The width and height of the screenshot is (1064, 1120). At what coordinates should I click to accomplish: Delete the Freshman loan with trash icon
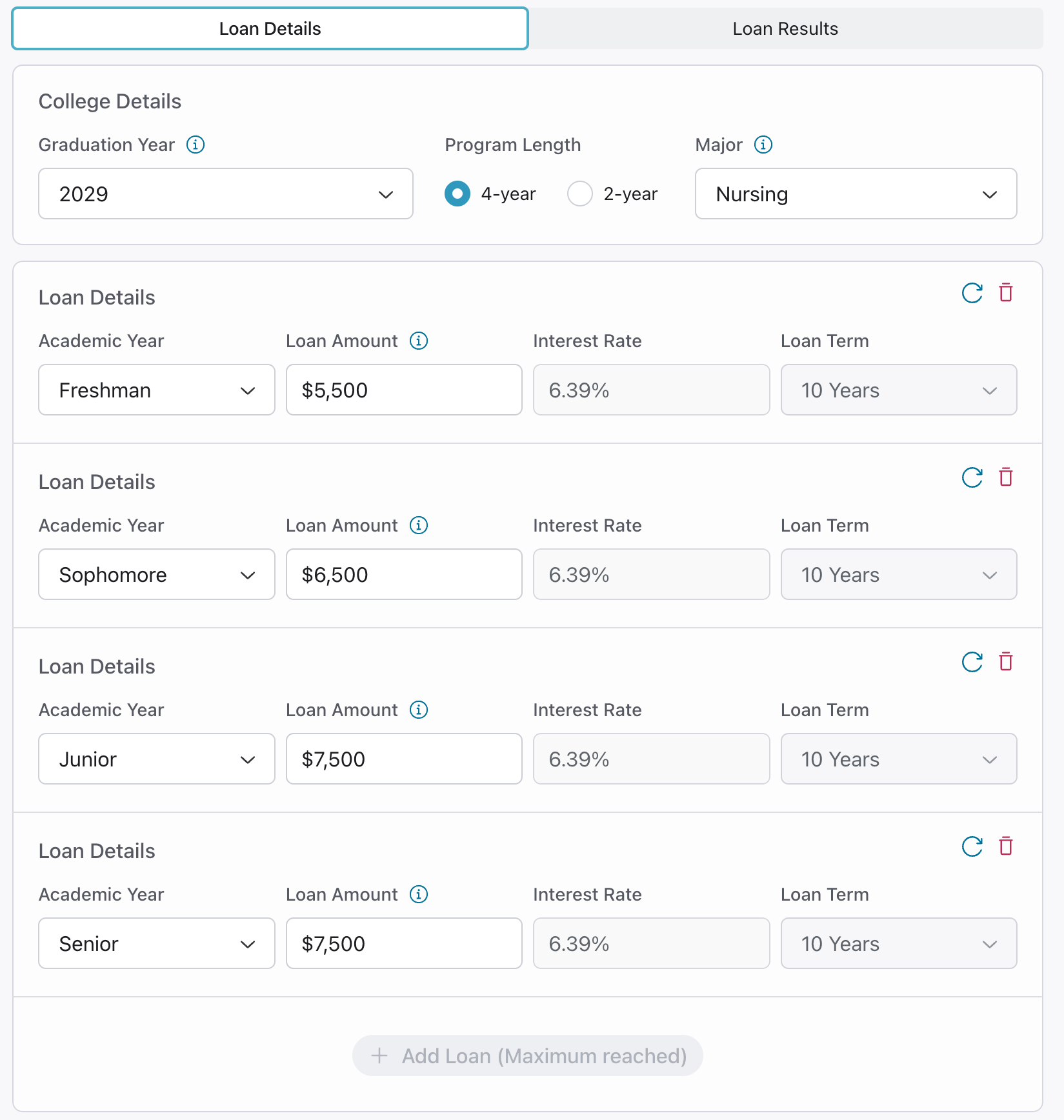click(x=1006, y=293)
